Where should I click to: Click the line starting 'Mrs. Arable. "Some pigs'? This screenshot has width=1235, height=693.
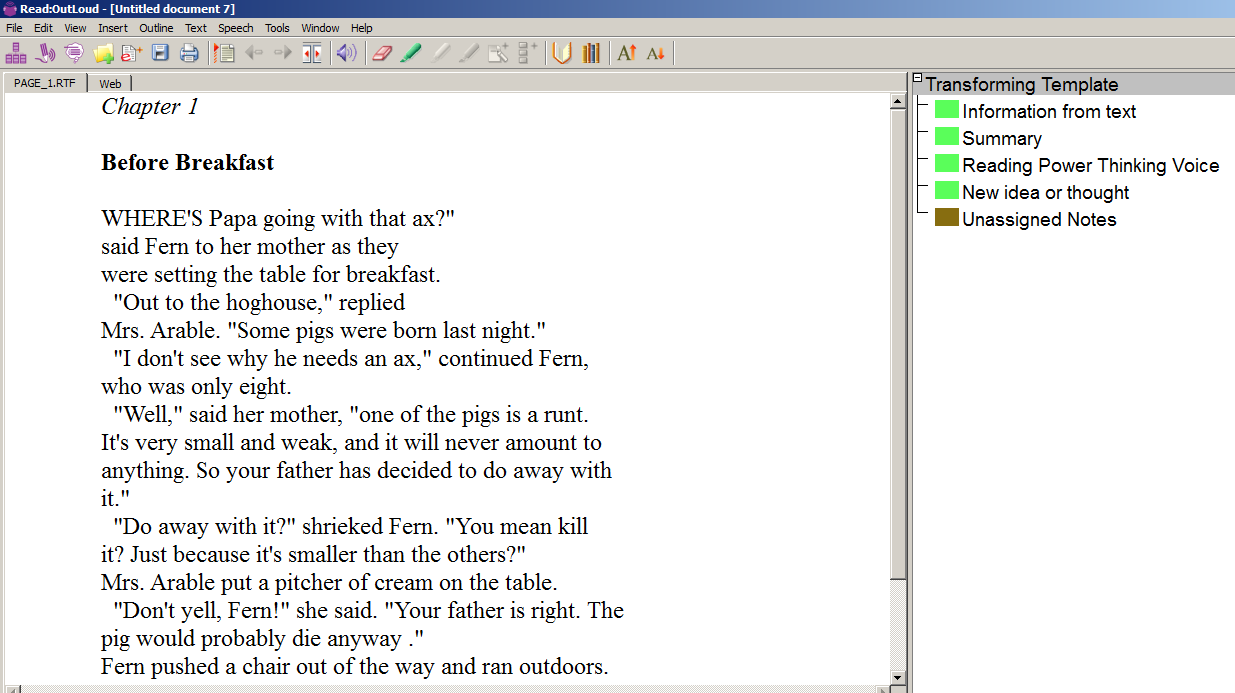(x=324, y=331)
